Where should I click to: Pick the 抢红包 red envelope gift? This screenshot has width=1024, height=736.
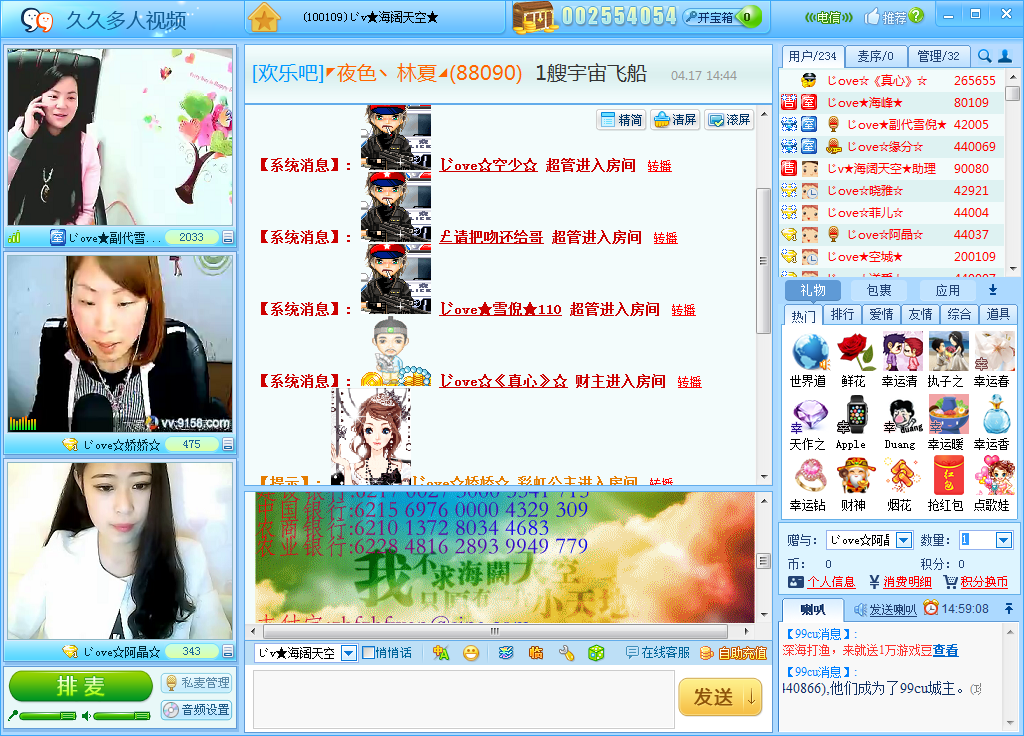click(947, 477)
